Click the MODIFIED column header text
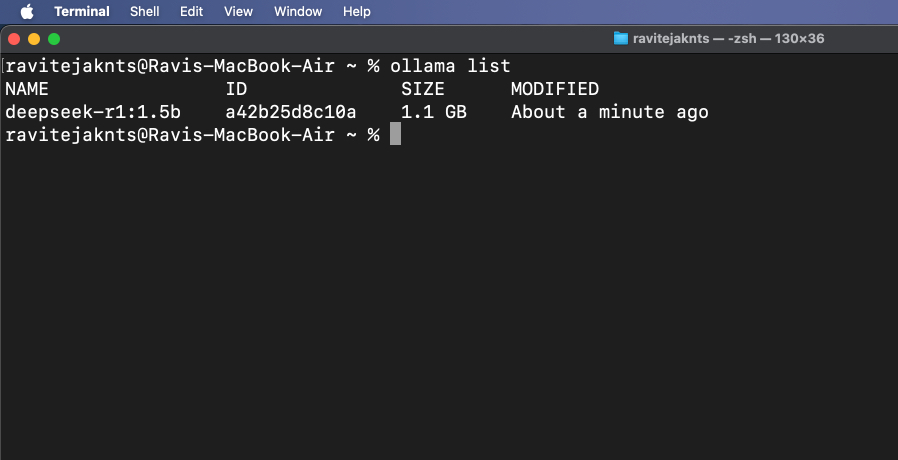 point(555,89)
